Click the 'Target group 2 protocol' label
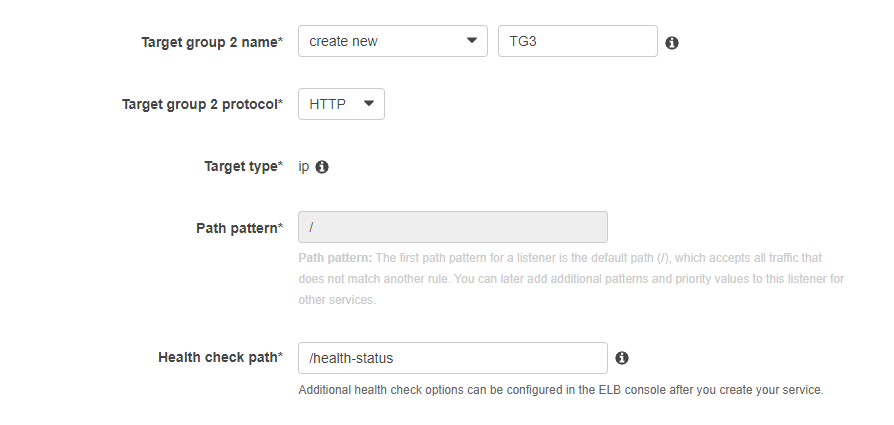 202,104
